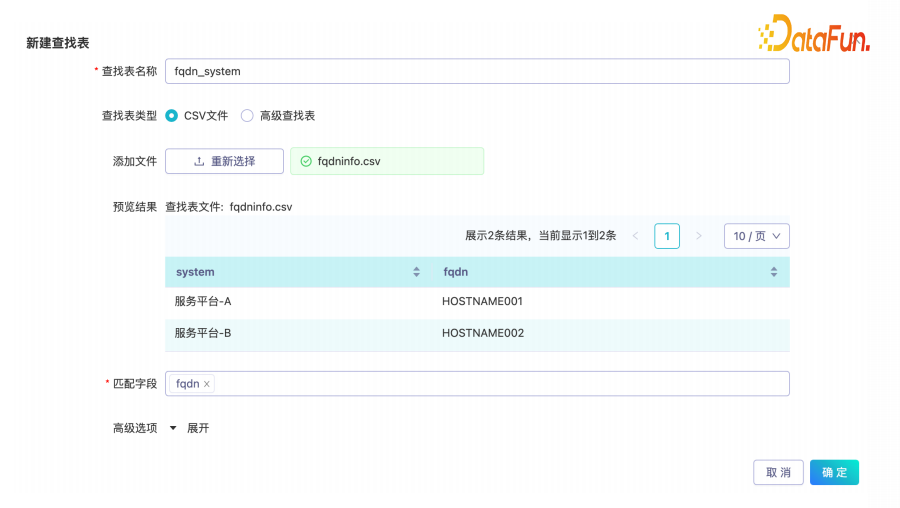Click the 查找表名称 input field

pos(477,72)
